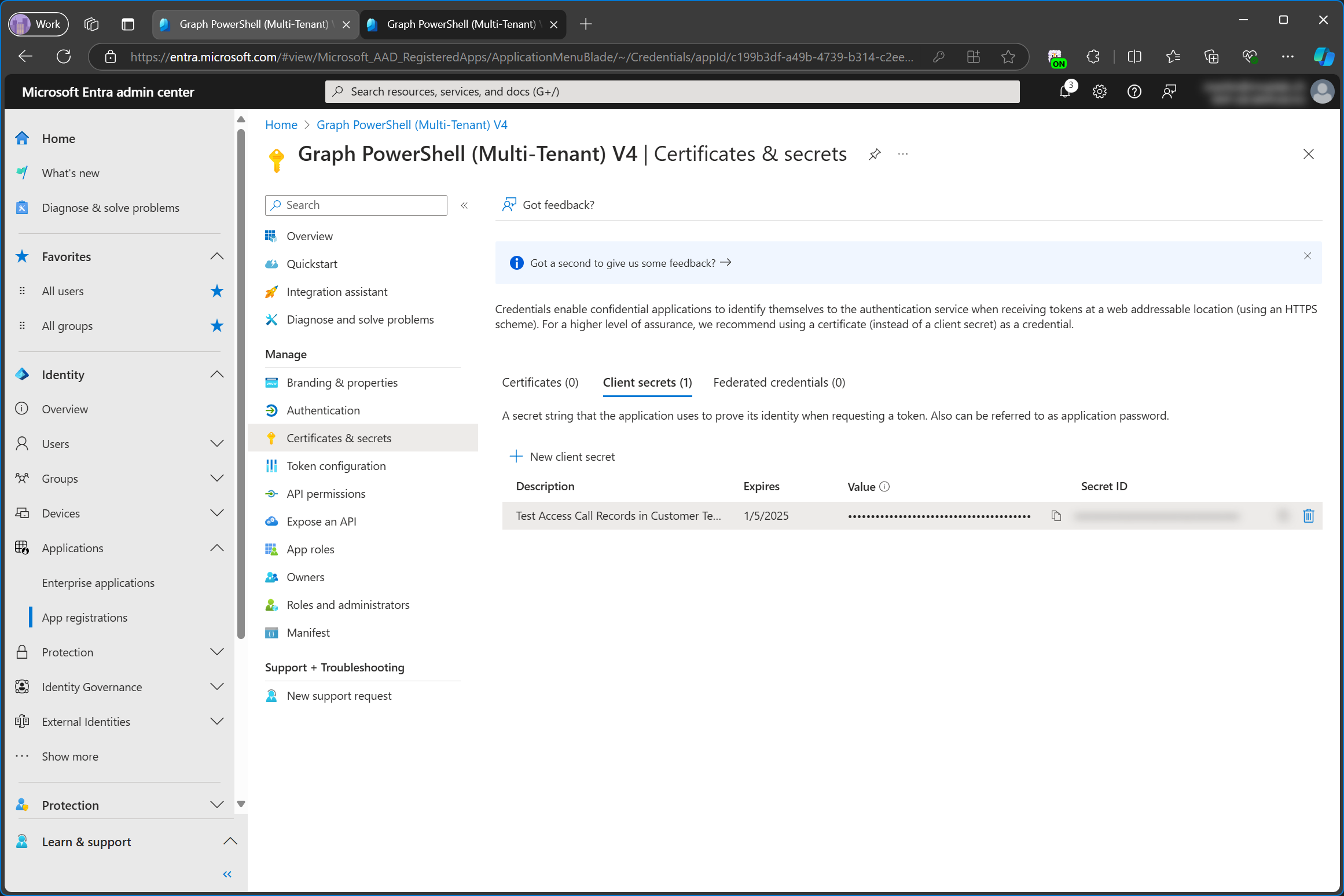The image size is (1344, 896).
Task: Click Search resources, services, and docs box
Action: 672,91
